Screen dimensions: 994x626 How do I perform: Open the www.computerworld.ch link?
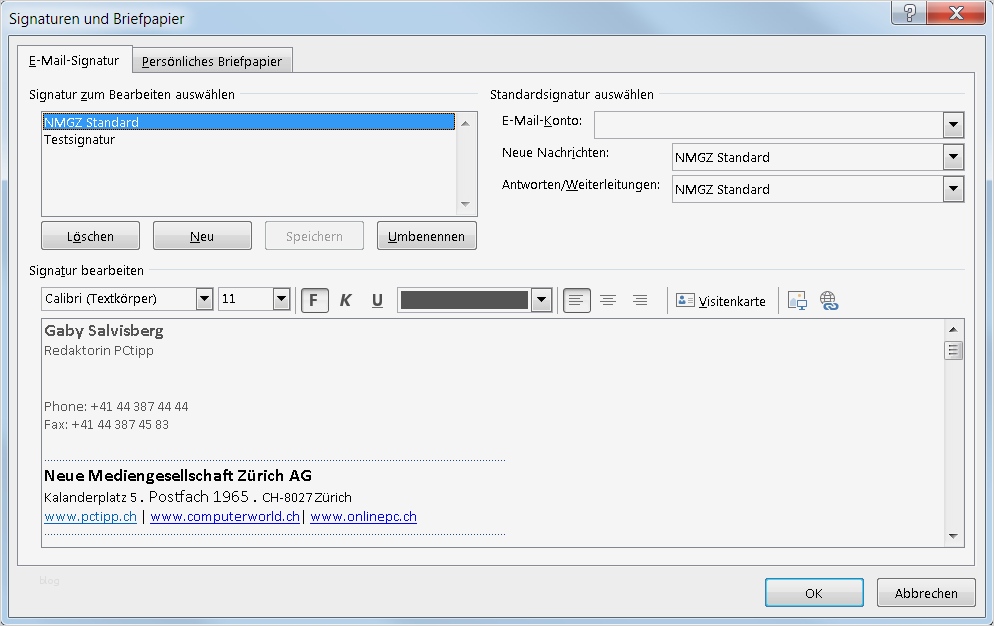(x=225, y=517)
